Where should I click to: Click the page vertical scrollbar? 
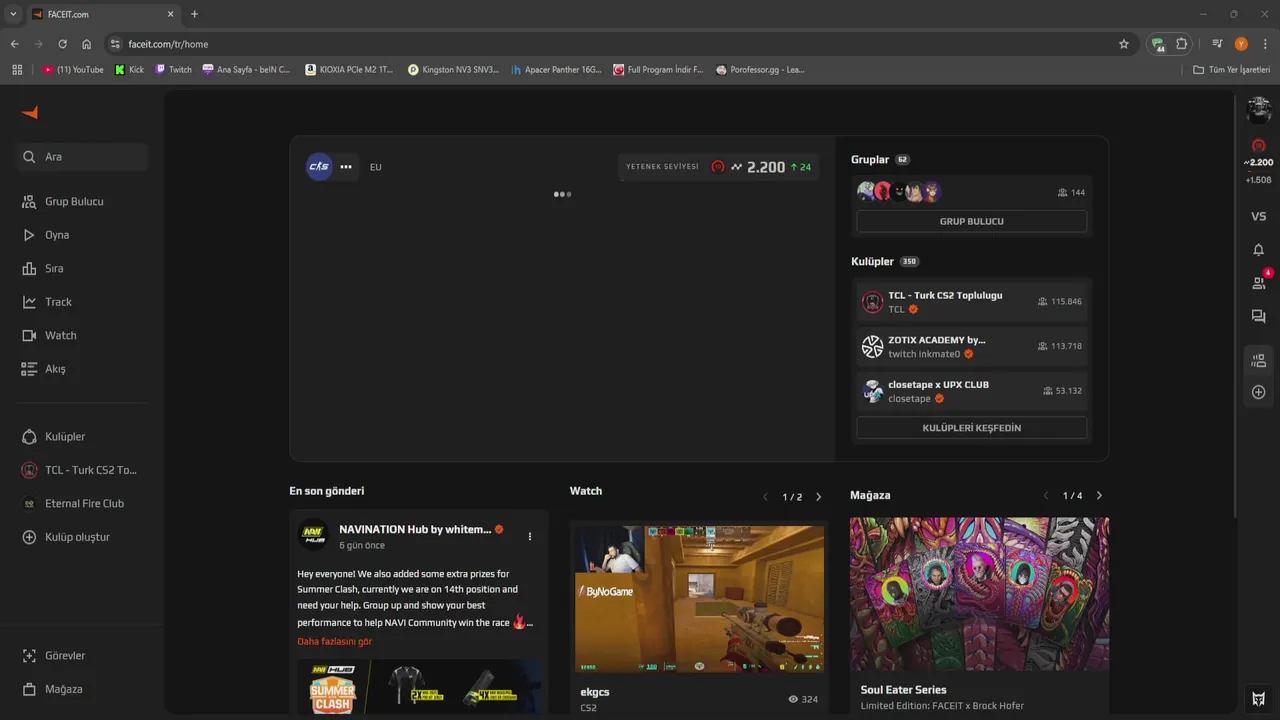(x=1235, y=305)
